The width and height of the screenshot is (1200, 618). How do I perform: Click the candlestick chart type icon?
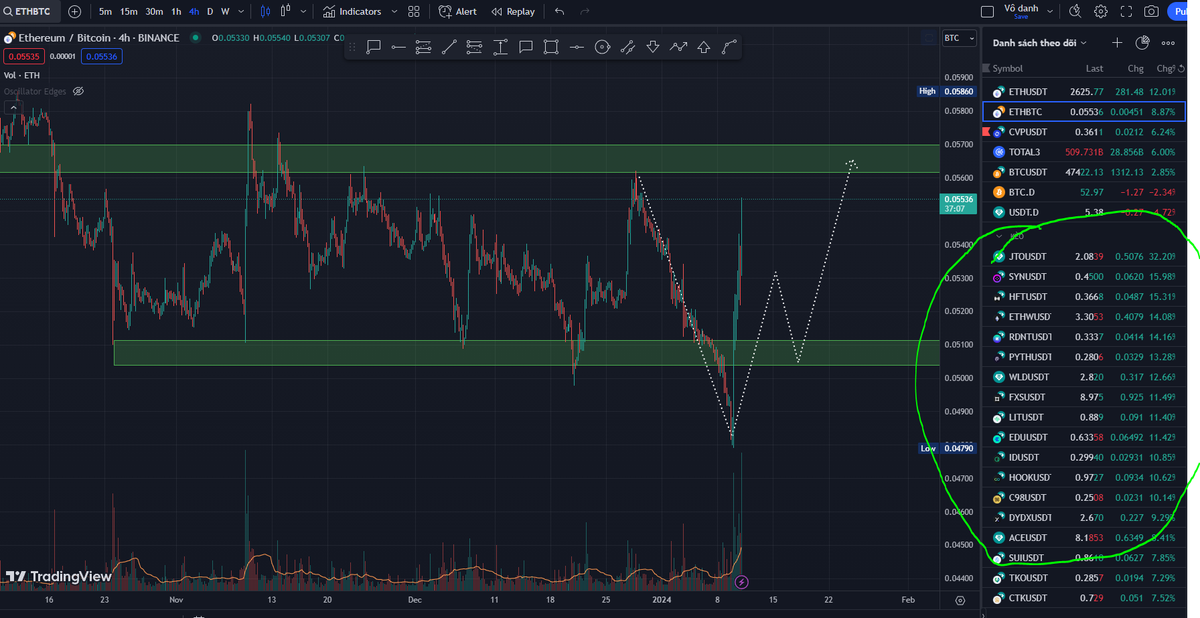click(264, 11)
